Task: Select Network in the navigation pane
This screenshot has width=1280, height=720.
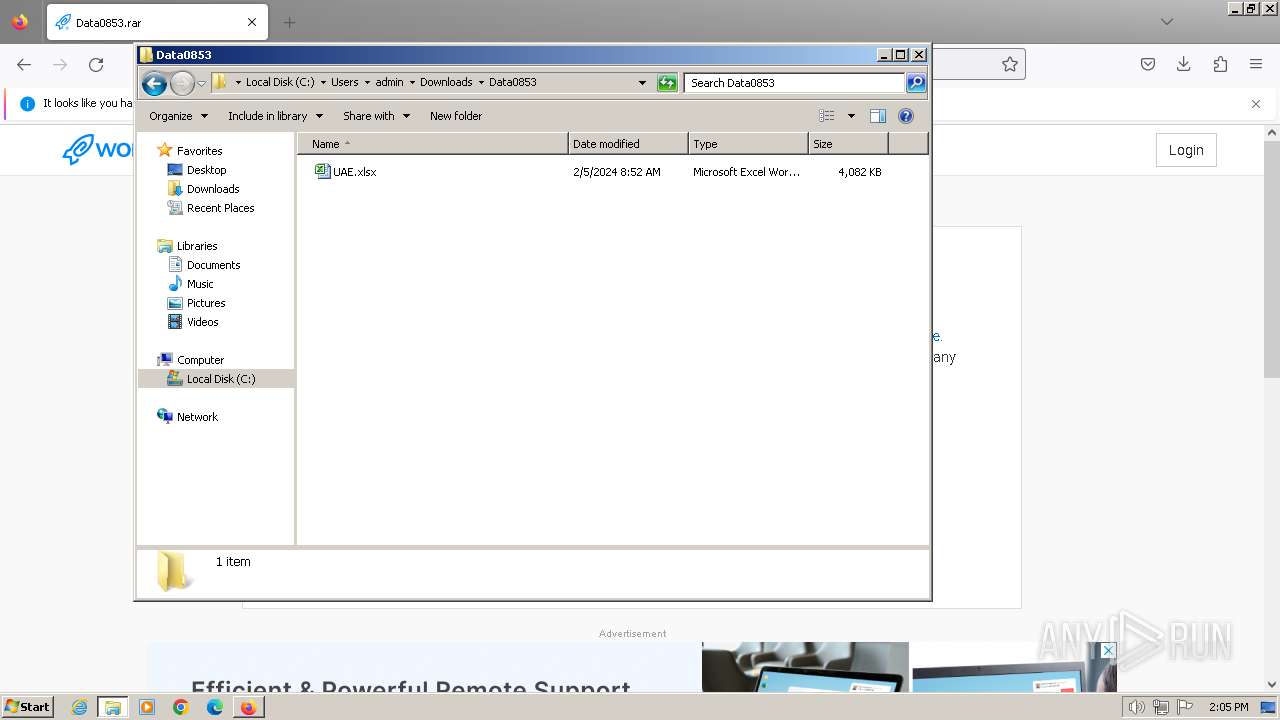Action: click(197, 417)
